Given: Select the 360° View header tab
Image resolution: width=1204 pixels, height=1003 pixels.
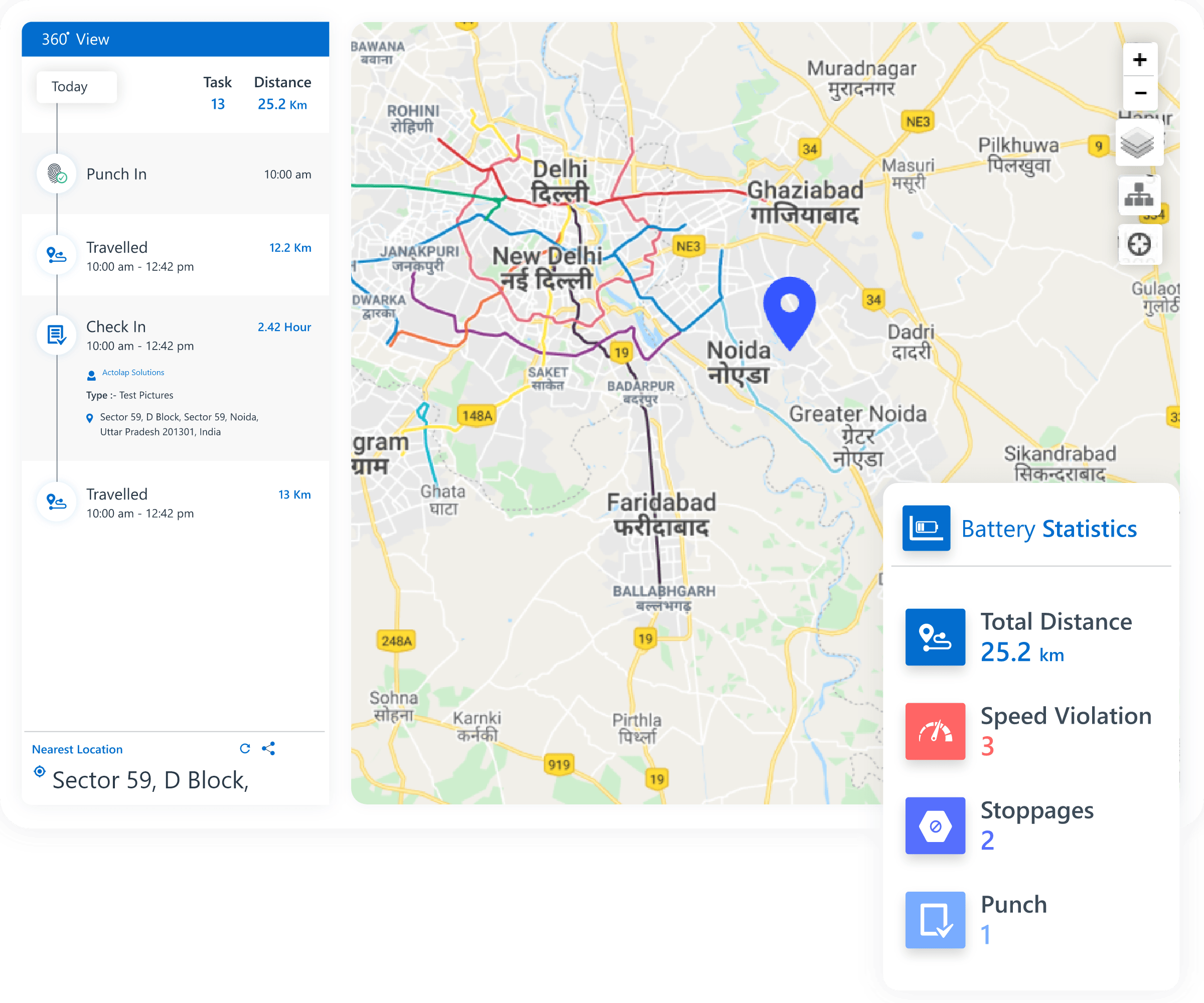Looking at the screenshot, I should pos(75,39).
